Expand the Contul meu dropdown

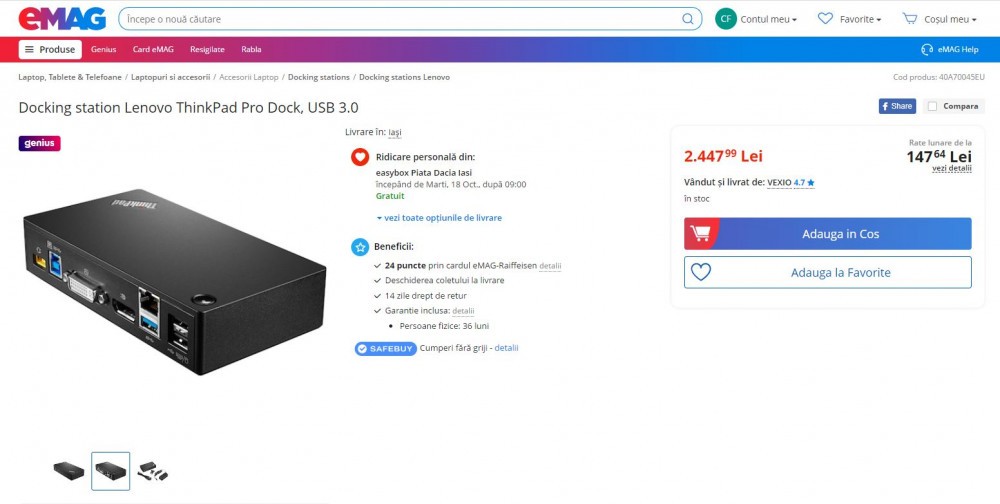[768, 19]
